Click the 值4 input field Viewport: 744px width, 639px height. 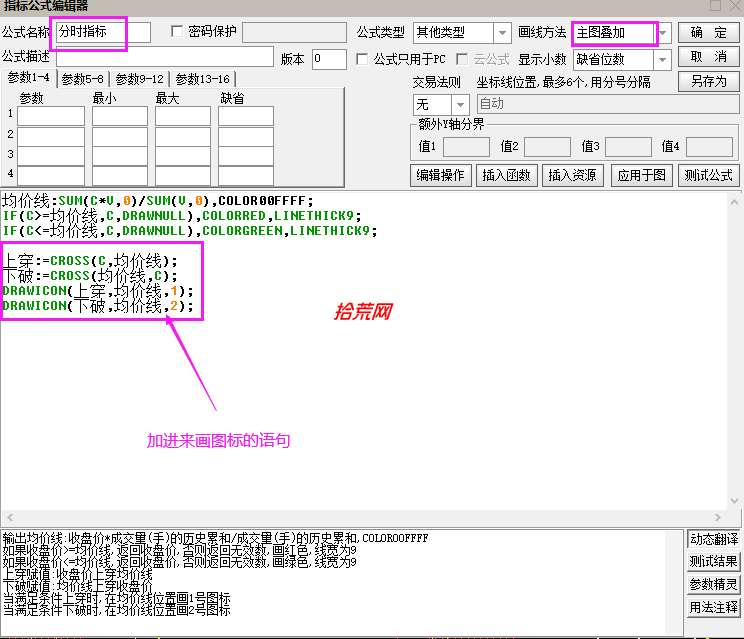tap(709, 147)
